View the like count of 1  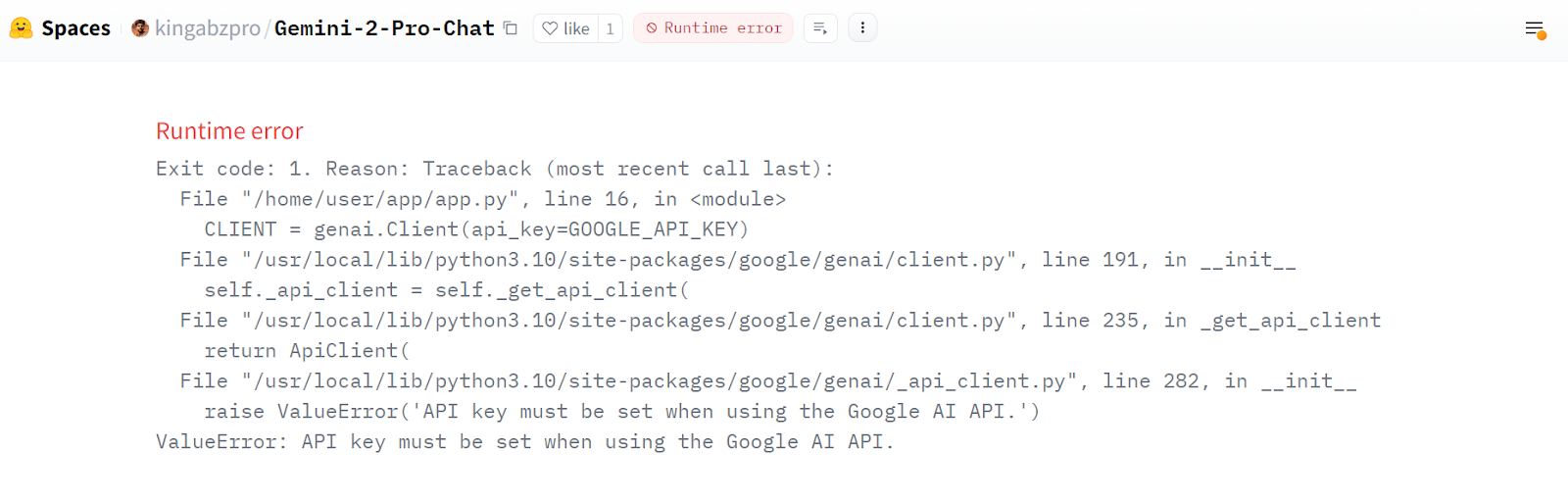point(610,28)
